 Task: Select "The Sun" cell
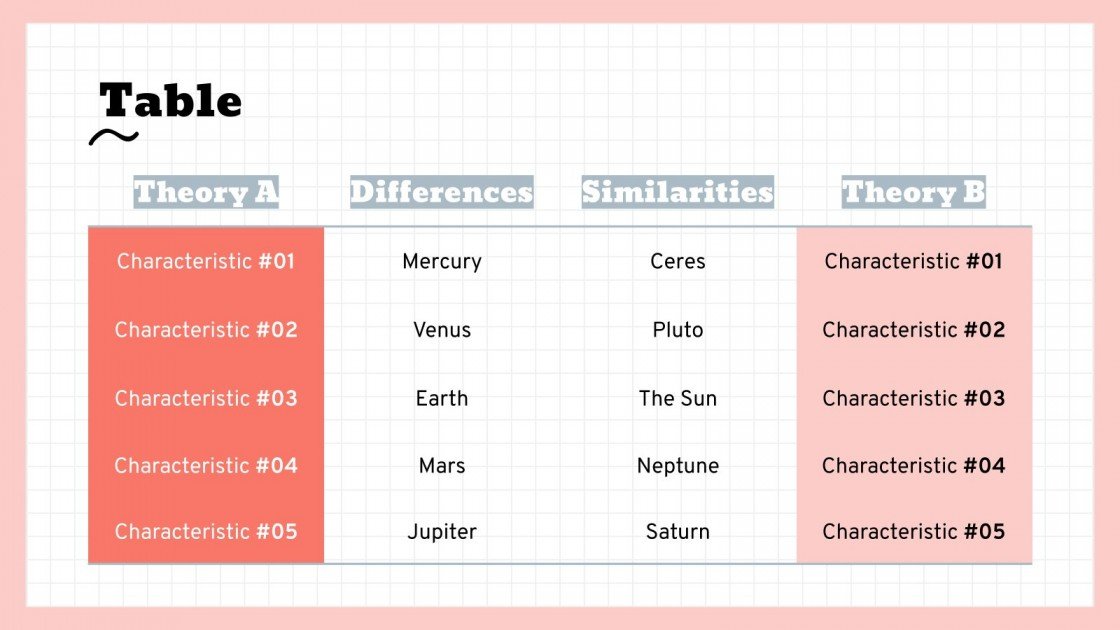pos(678,398)
